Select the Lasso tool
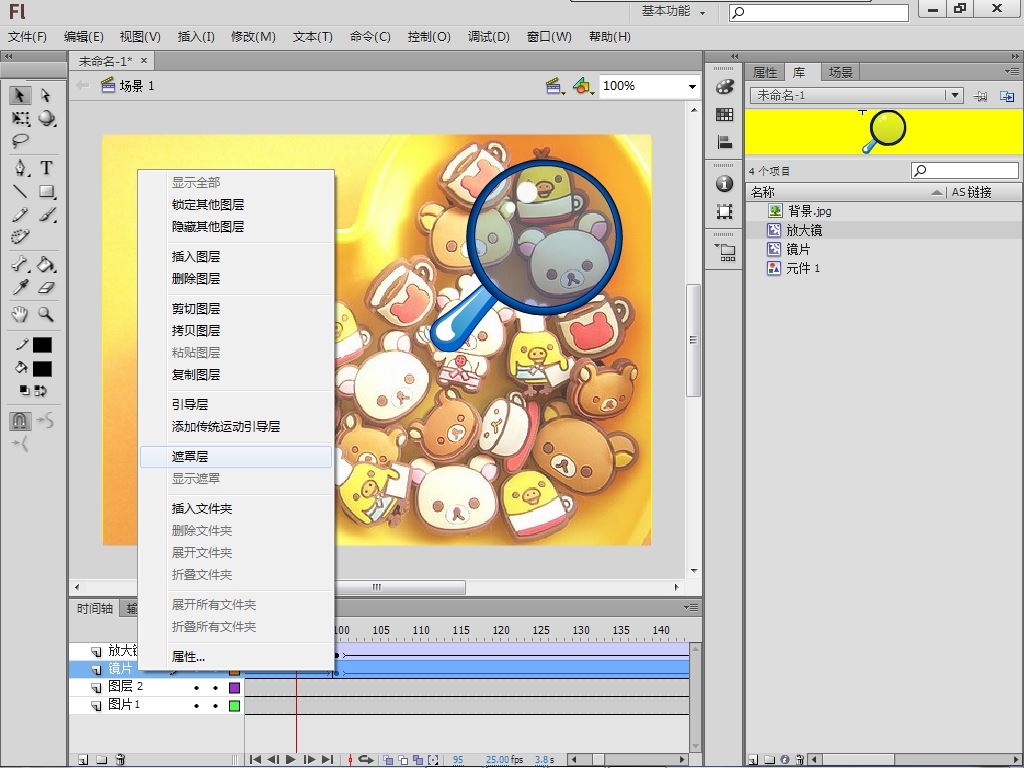This screenshot has height=768, width=1024. pos(20,140)
